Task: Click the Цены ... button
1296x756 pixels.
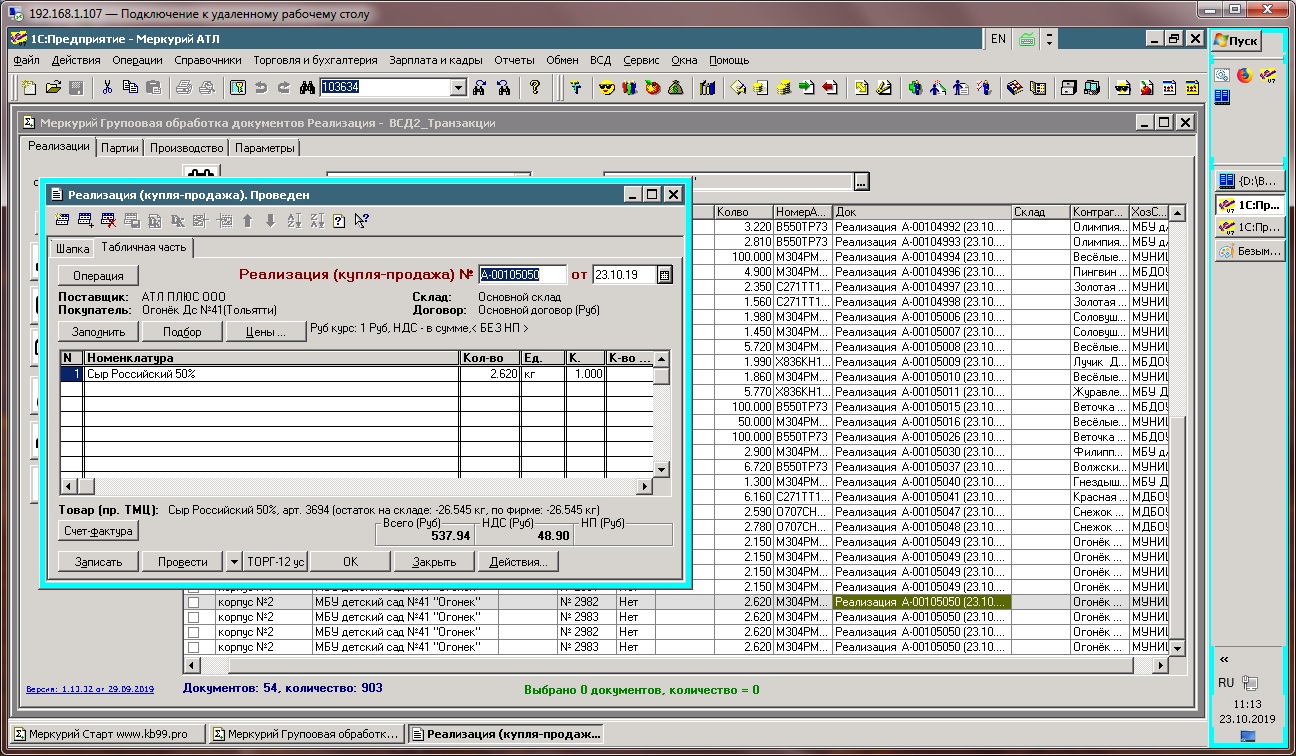Action: coord(266,332)
